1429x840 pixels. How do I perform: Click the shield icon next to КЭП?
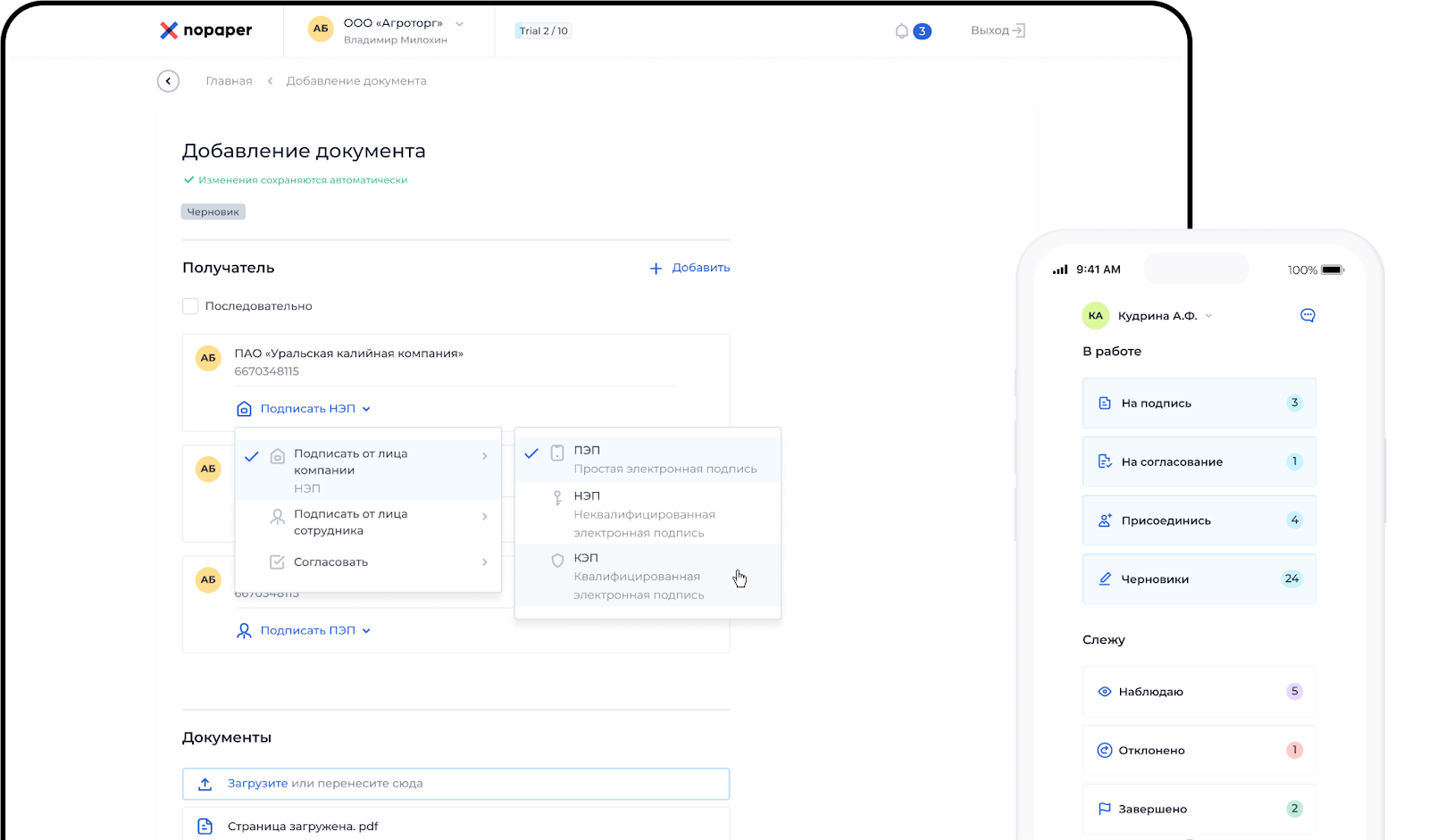tap(557, 561)
